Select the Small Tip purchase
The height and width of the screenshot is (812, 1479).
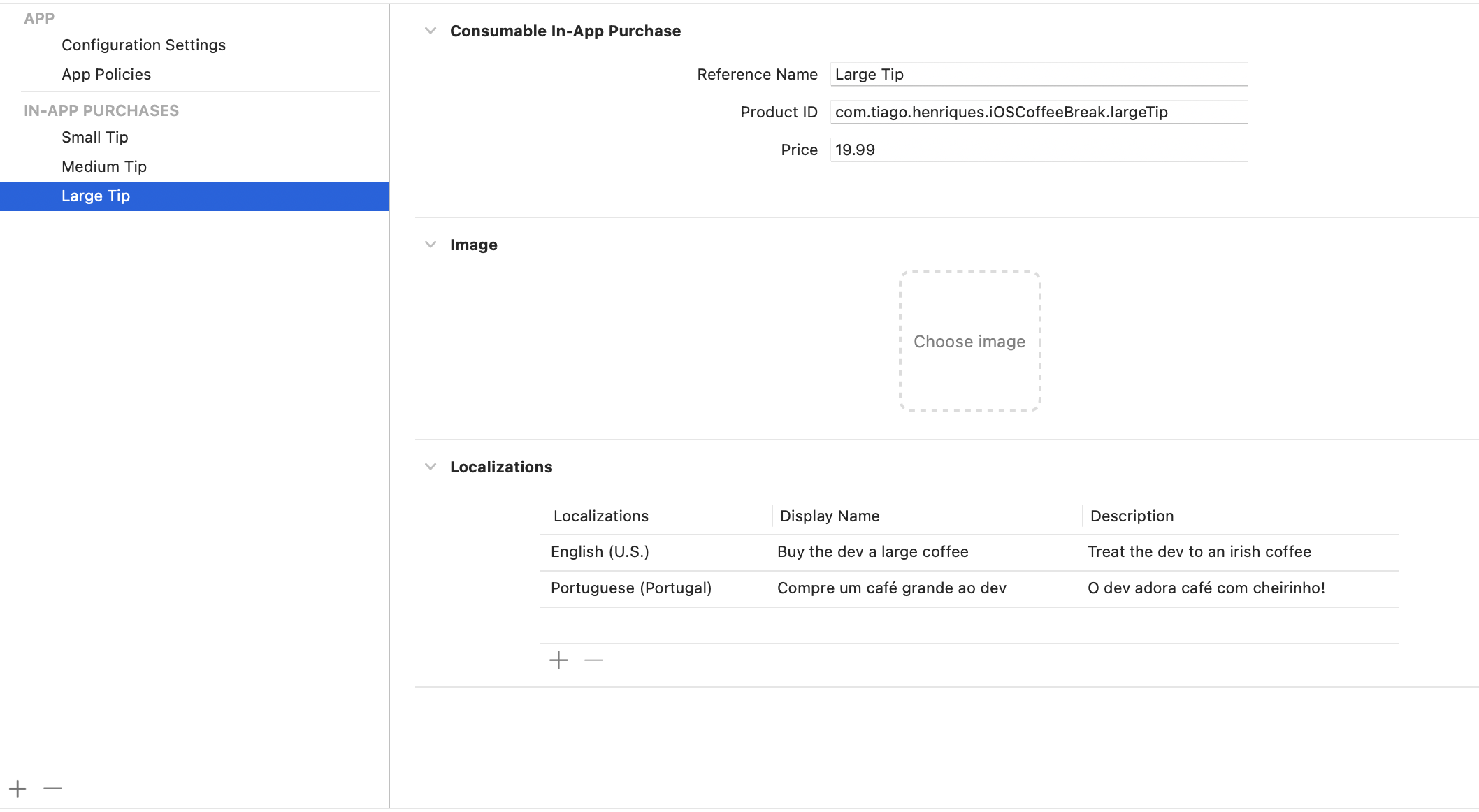[95, 137]
